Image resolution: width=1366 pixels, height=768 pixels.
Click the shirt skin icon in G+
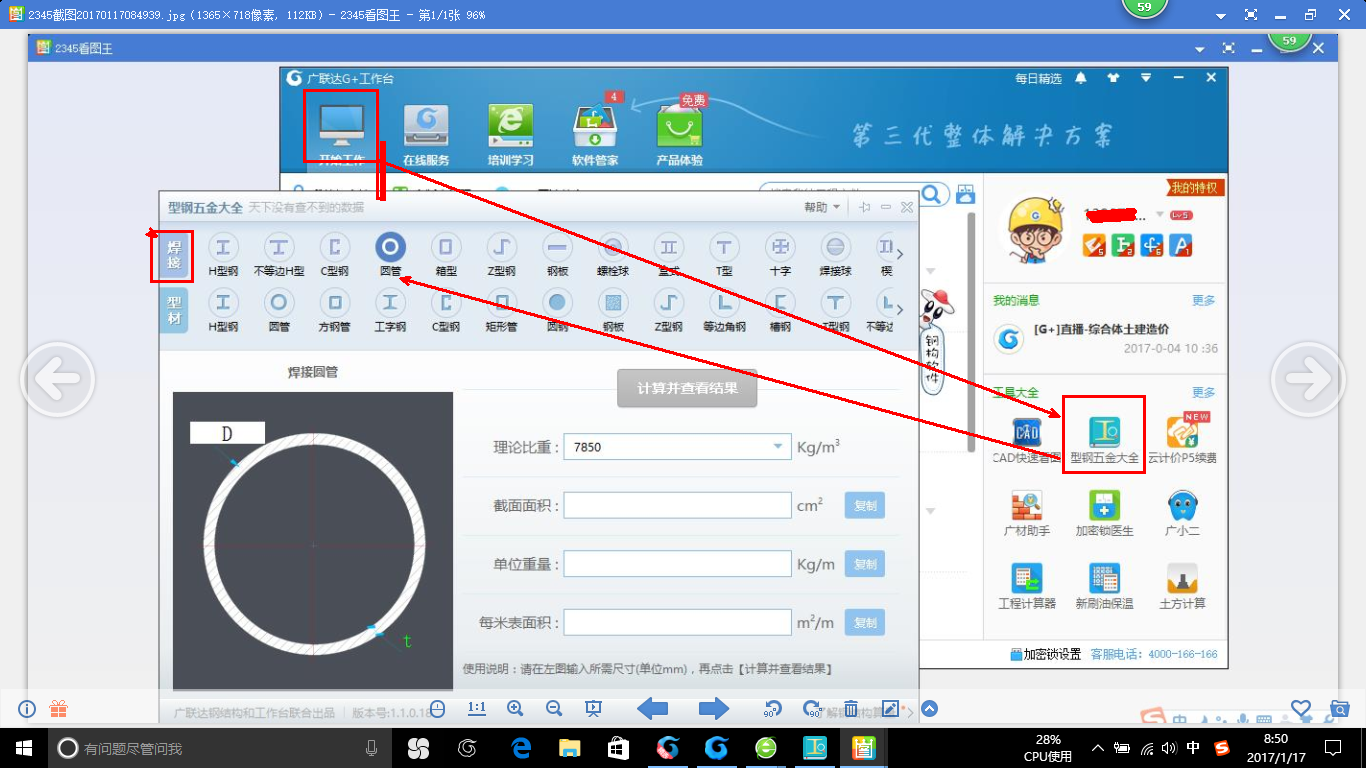coord(1113,78)
